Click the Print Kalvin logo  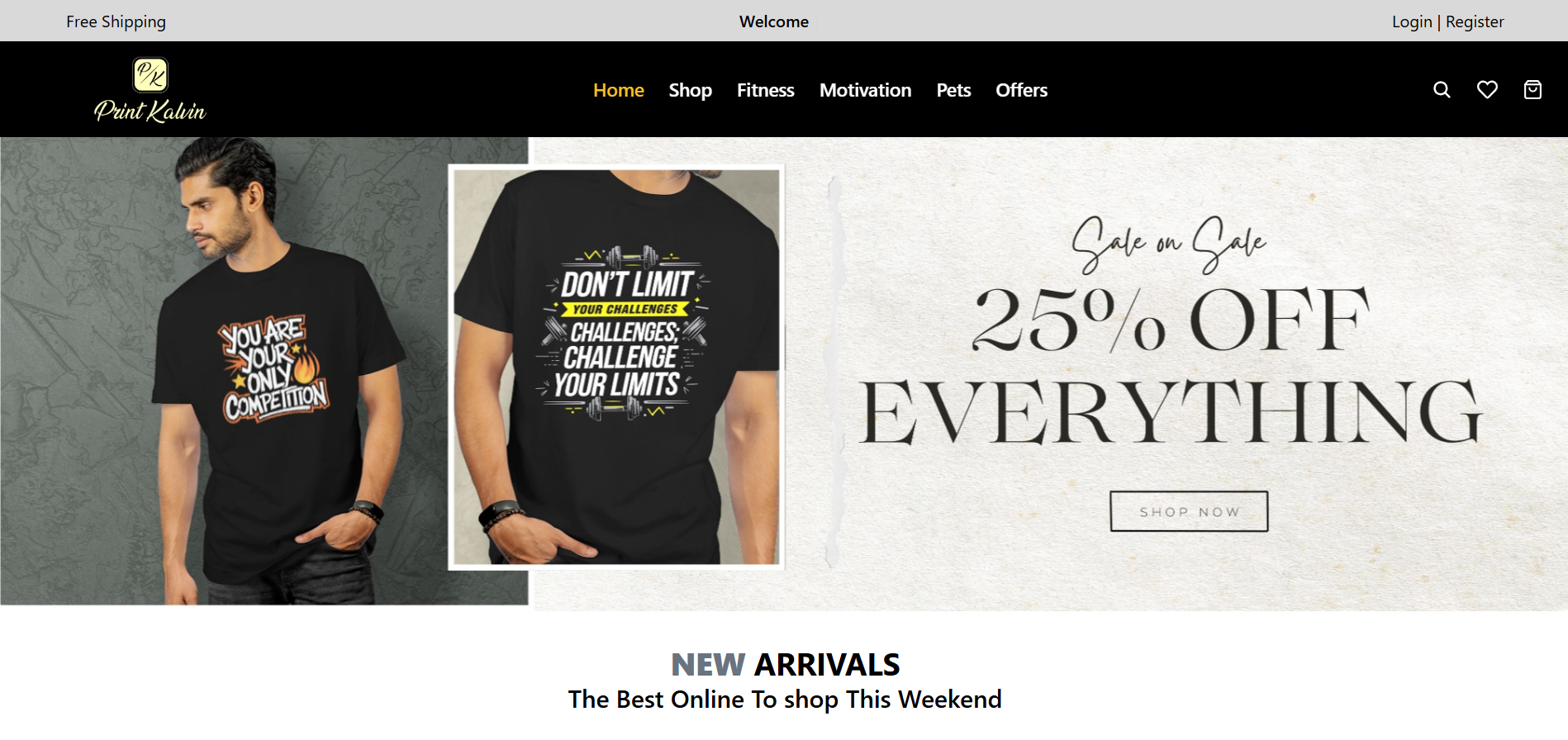pyautogui.click(x=150, y=90)
